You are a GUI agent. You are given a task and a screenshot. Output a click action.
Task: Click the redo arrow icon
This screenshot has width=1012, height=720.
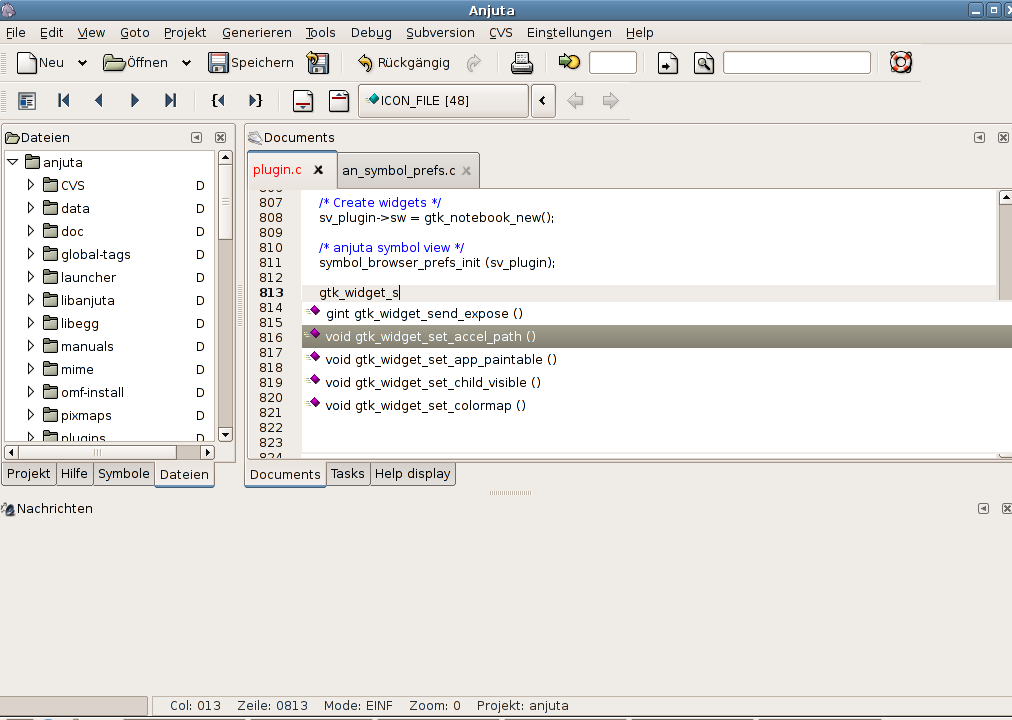(474, 63)
